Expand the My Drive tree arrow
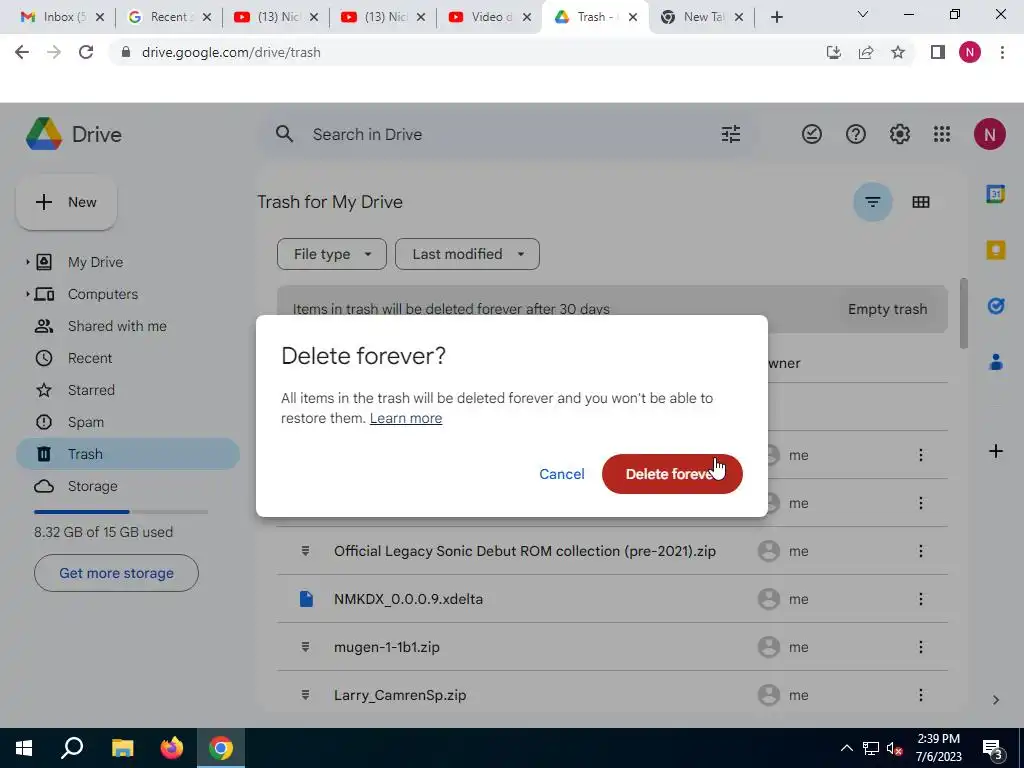 (27, 262)
